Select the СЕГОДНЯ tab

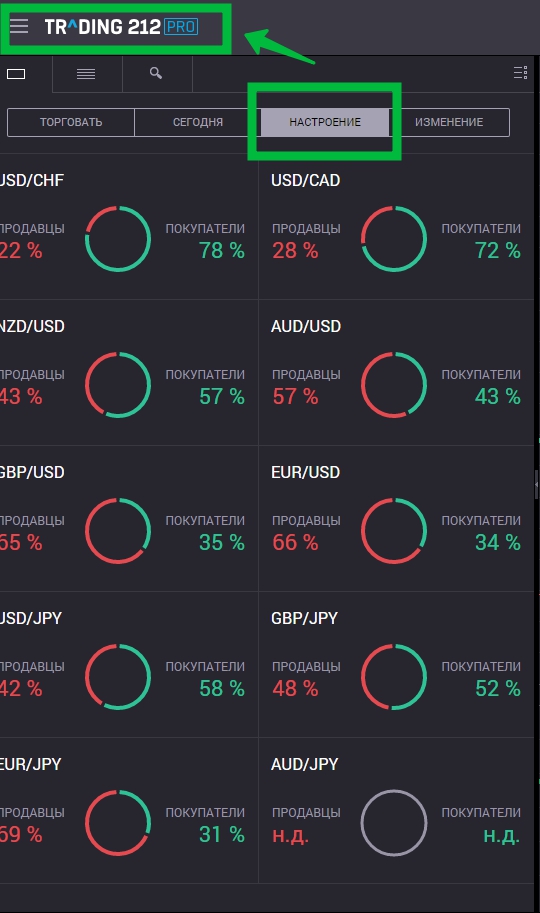(x=197, y=122)
